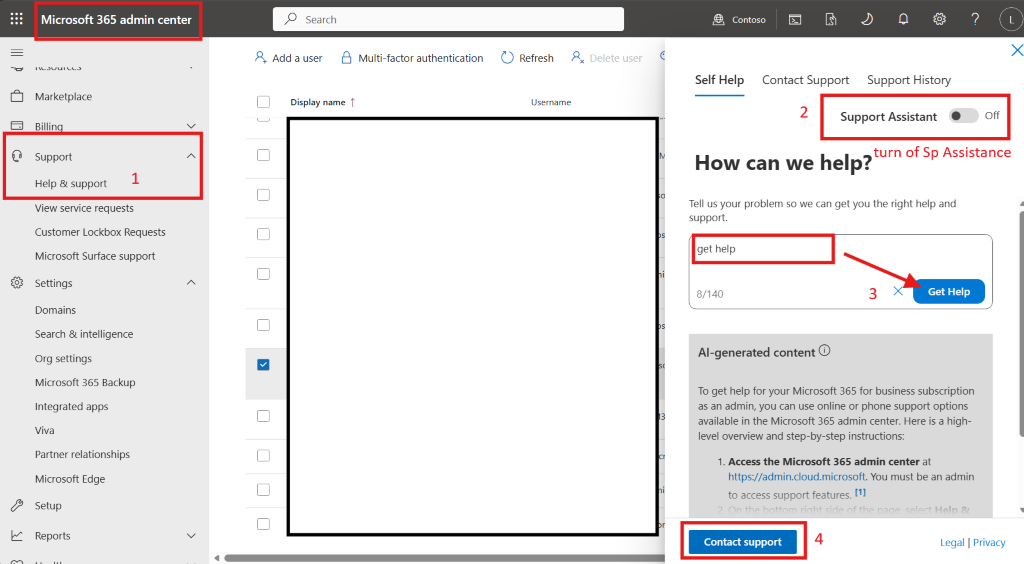Open Domains under Settings
Image resolution: width=1024 pixels, height=564 pixels.
coord(56,310)
